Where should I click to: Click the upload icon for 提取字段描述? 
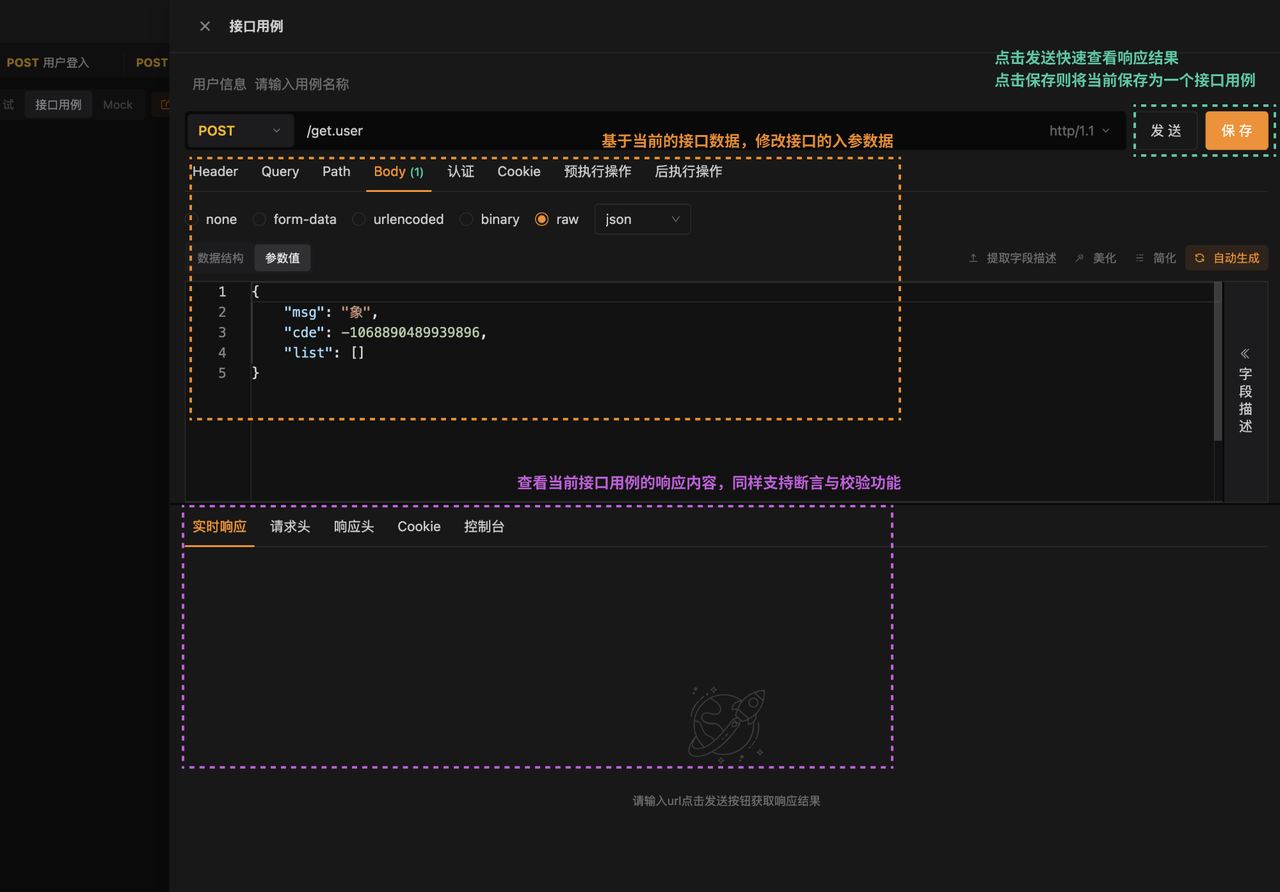[973, 258]
